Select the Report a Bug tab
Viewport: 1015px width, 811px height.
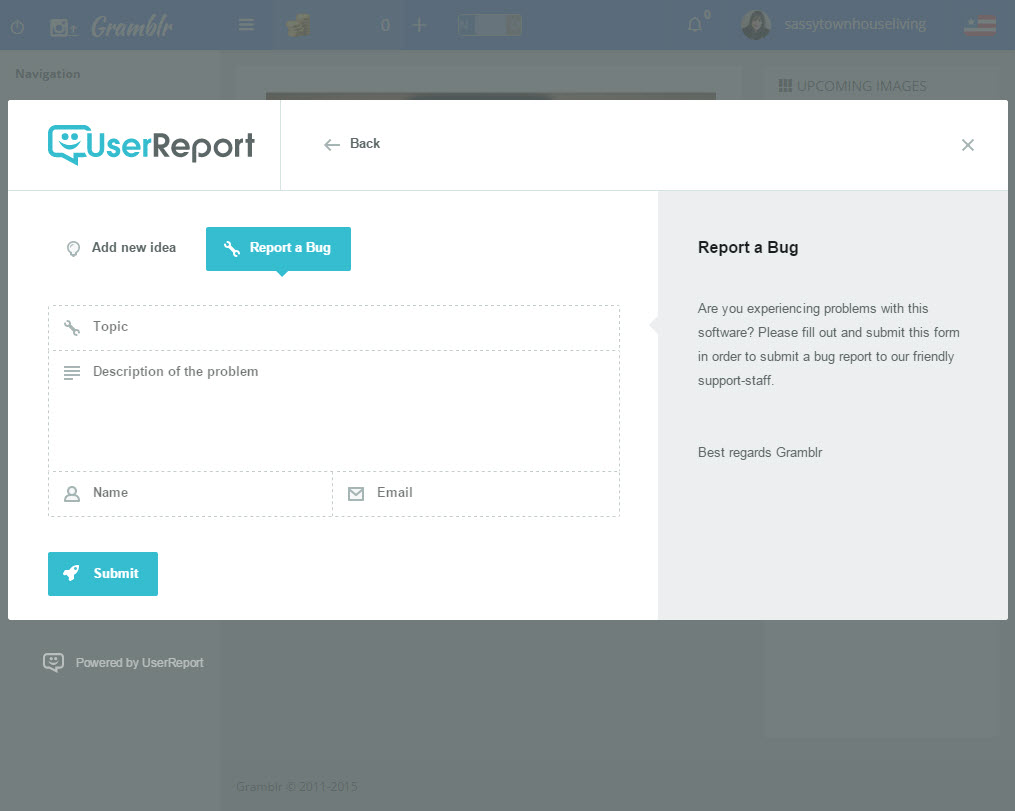(278, 248)
